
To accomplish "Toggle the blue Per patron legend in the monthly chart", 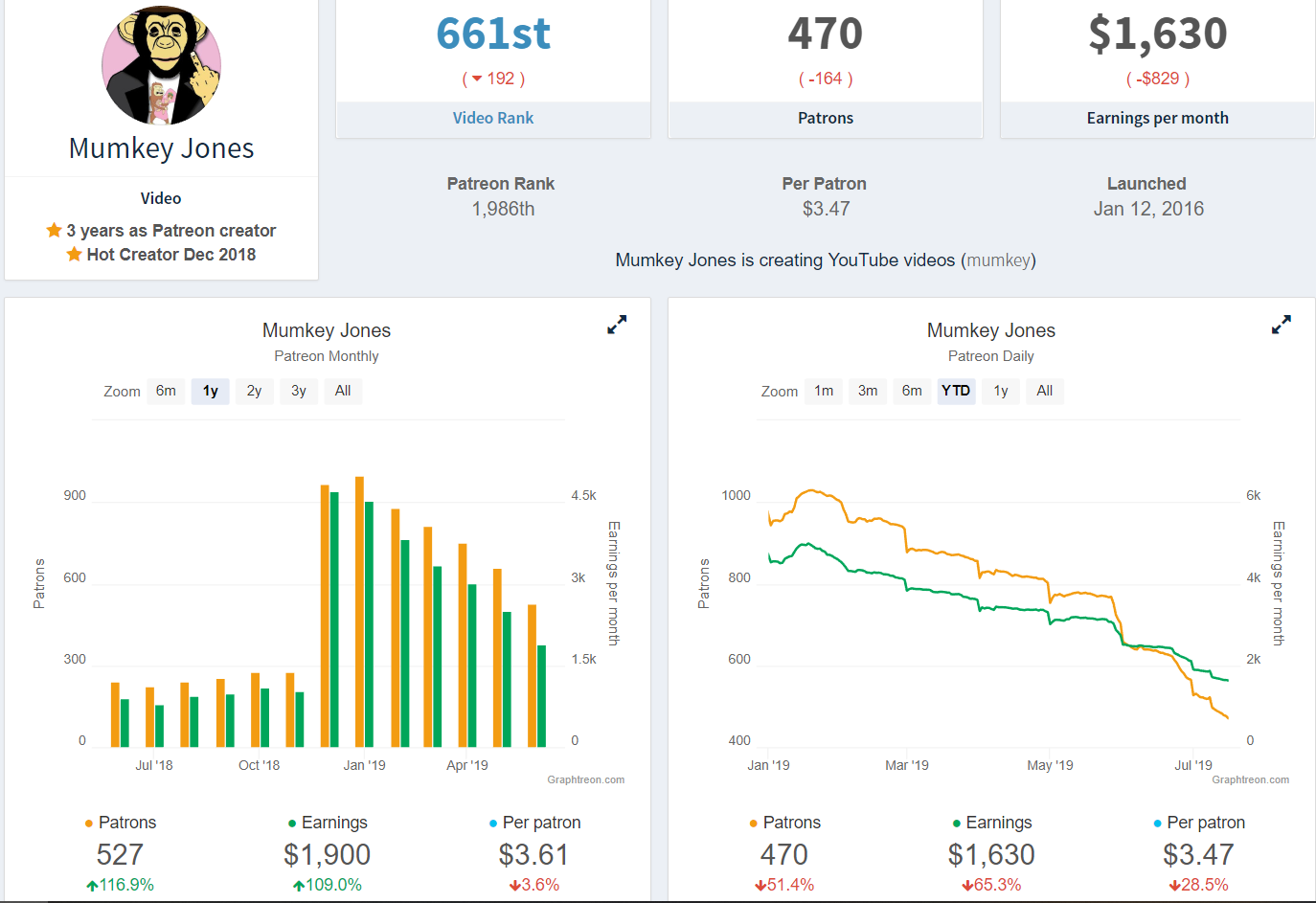I will point(535,823).
